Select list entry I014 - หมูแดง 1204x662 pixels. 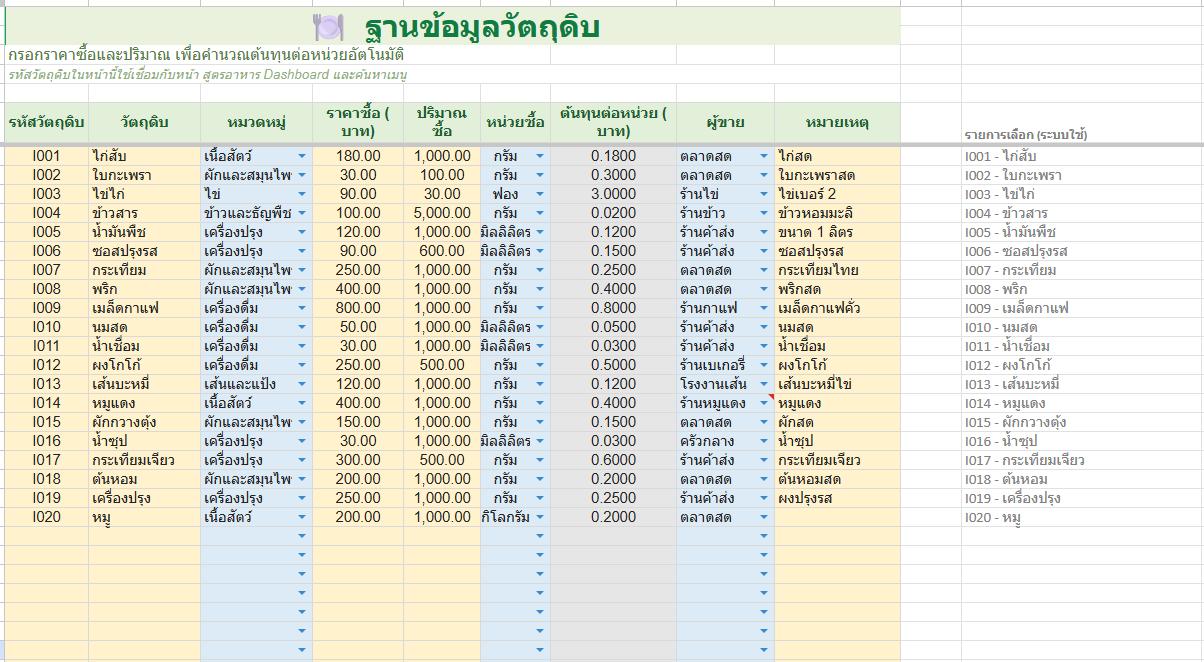pyautogui.click(x=1005, y=403)
